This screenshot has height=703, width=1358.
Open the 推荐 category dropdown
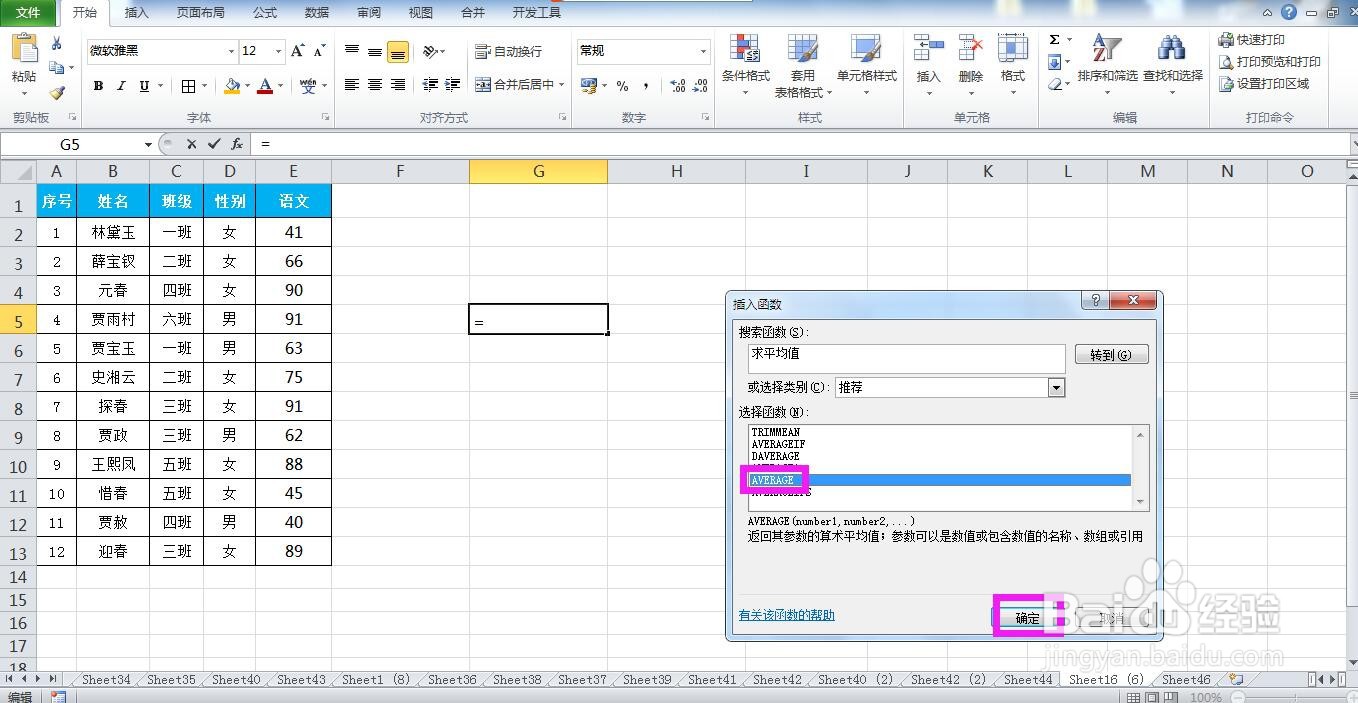(x=1056, y=387)
